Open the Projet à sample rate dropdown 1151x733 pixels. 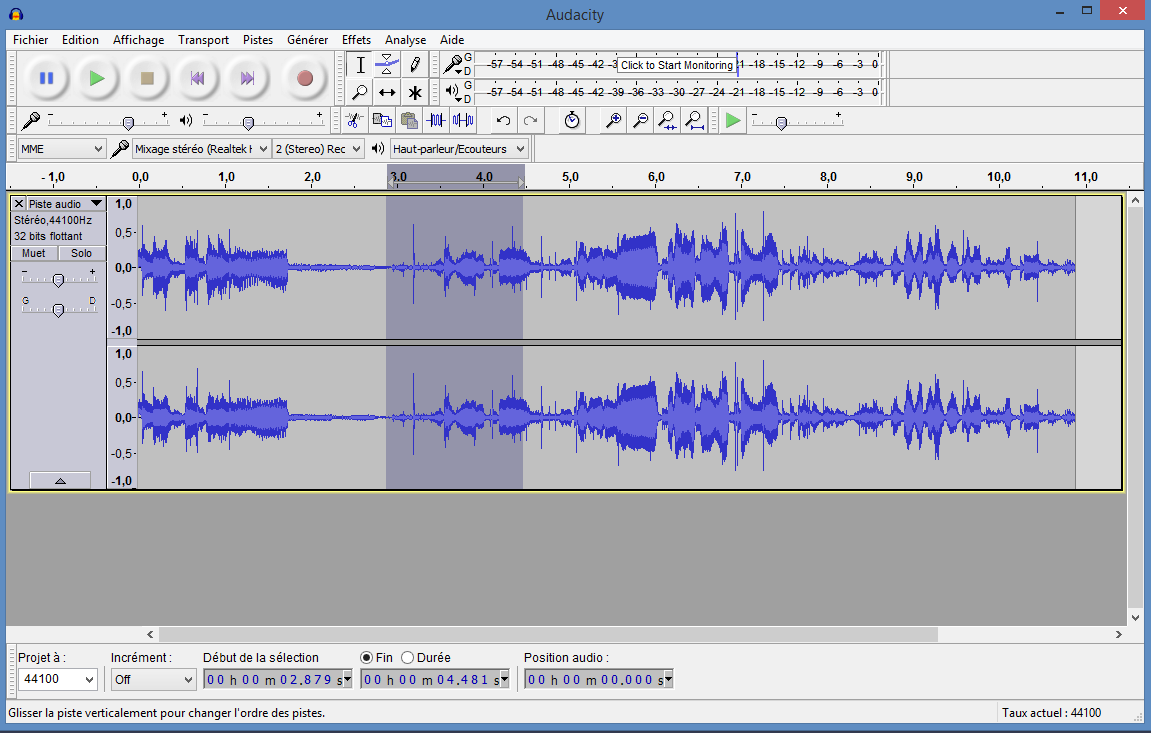click(x=58, y=679)
